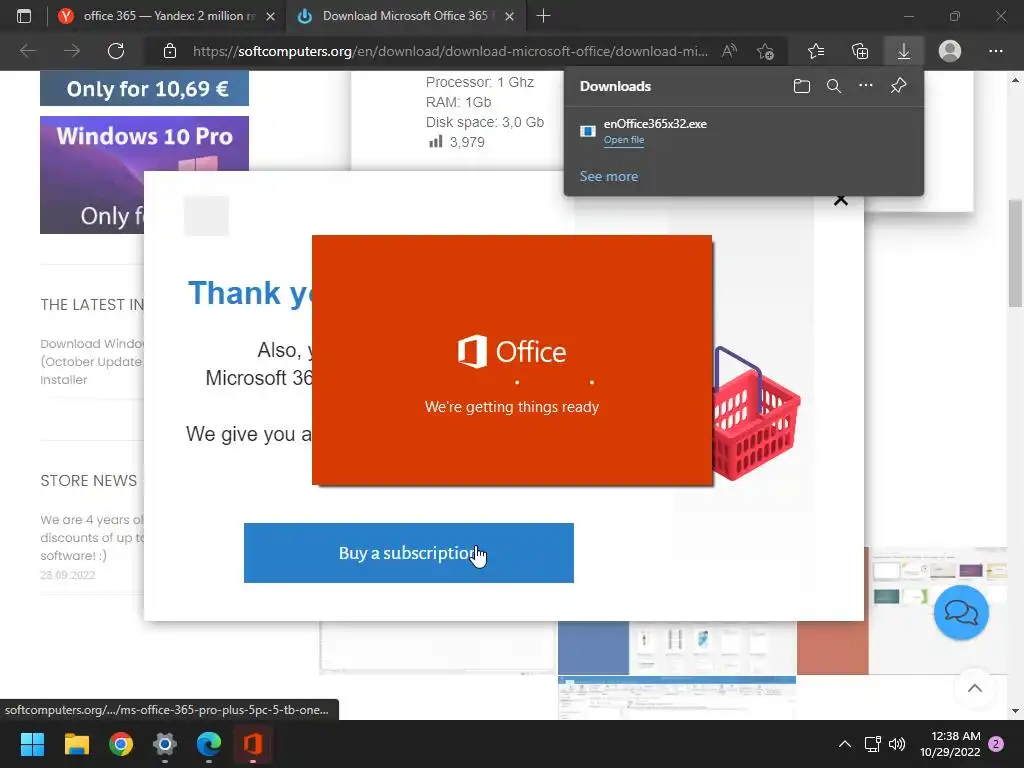This screenshot has width=1024, height=768.
Task: Open Read aloud icon in address bar
Action: 729,51
